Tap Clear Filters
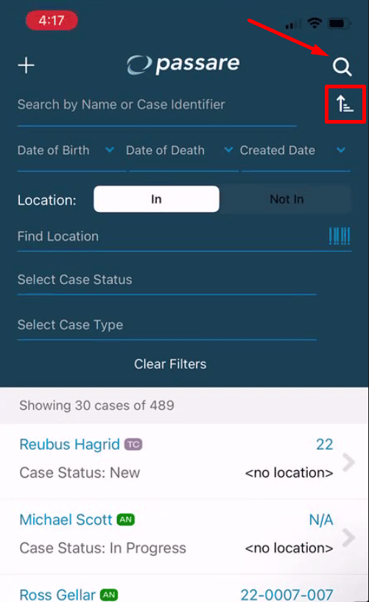Screen dimensions: 369x602 [170, 364]
